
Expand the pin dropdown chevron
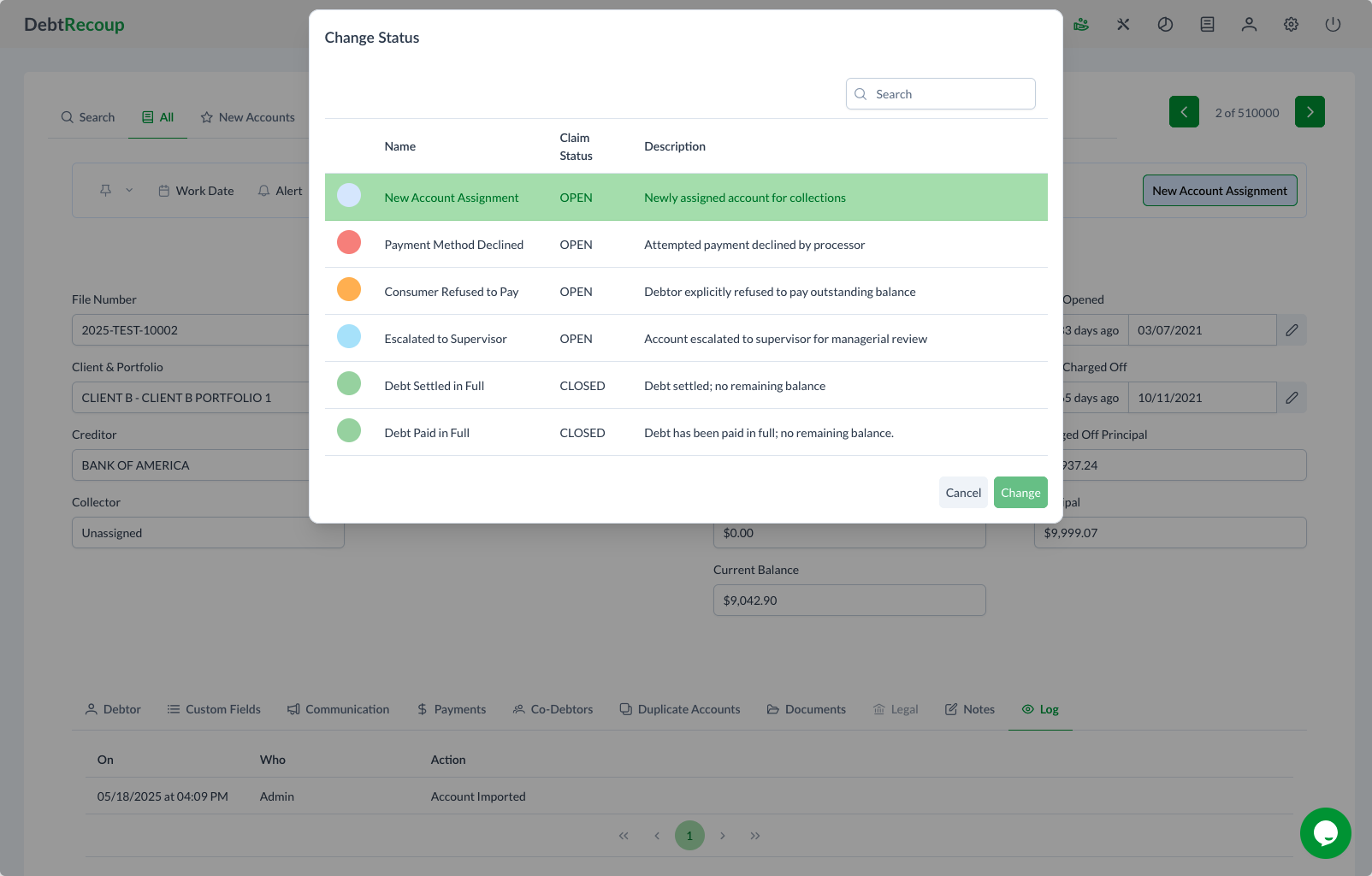[x=129, y=191]
